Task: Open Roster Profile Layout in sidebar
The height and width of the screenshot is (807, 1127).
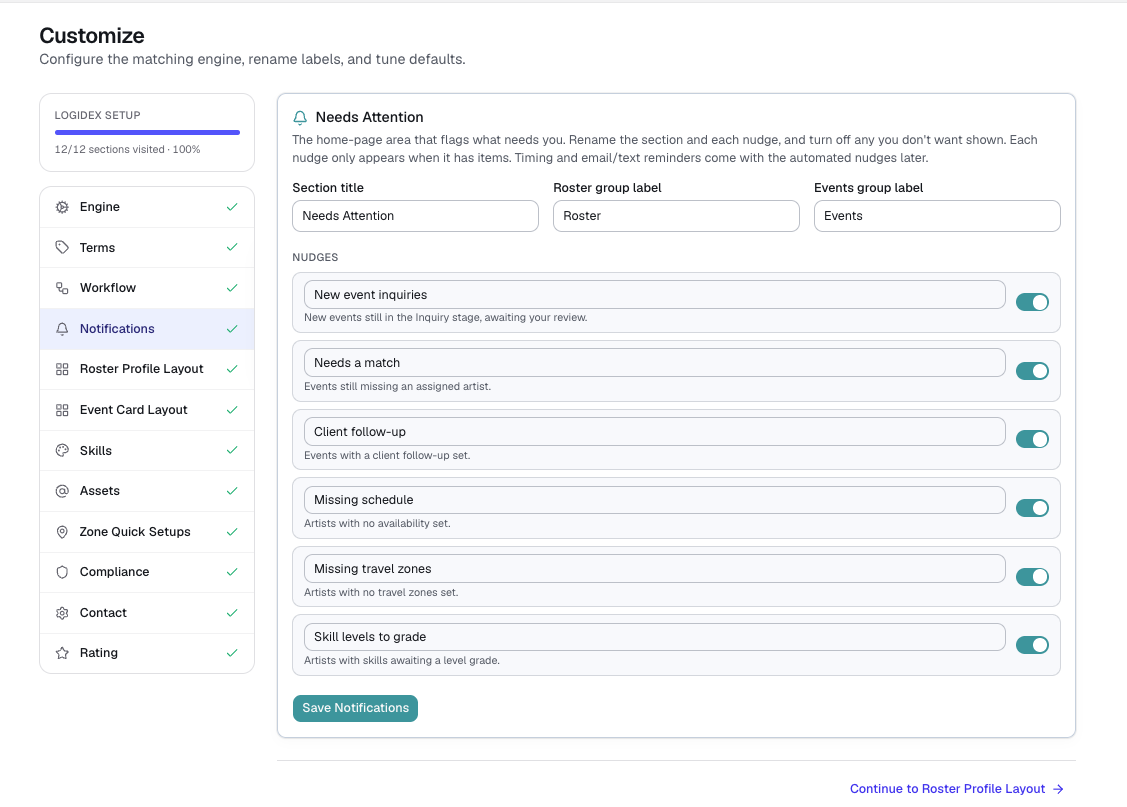Action: click(x=147, y=369)
